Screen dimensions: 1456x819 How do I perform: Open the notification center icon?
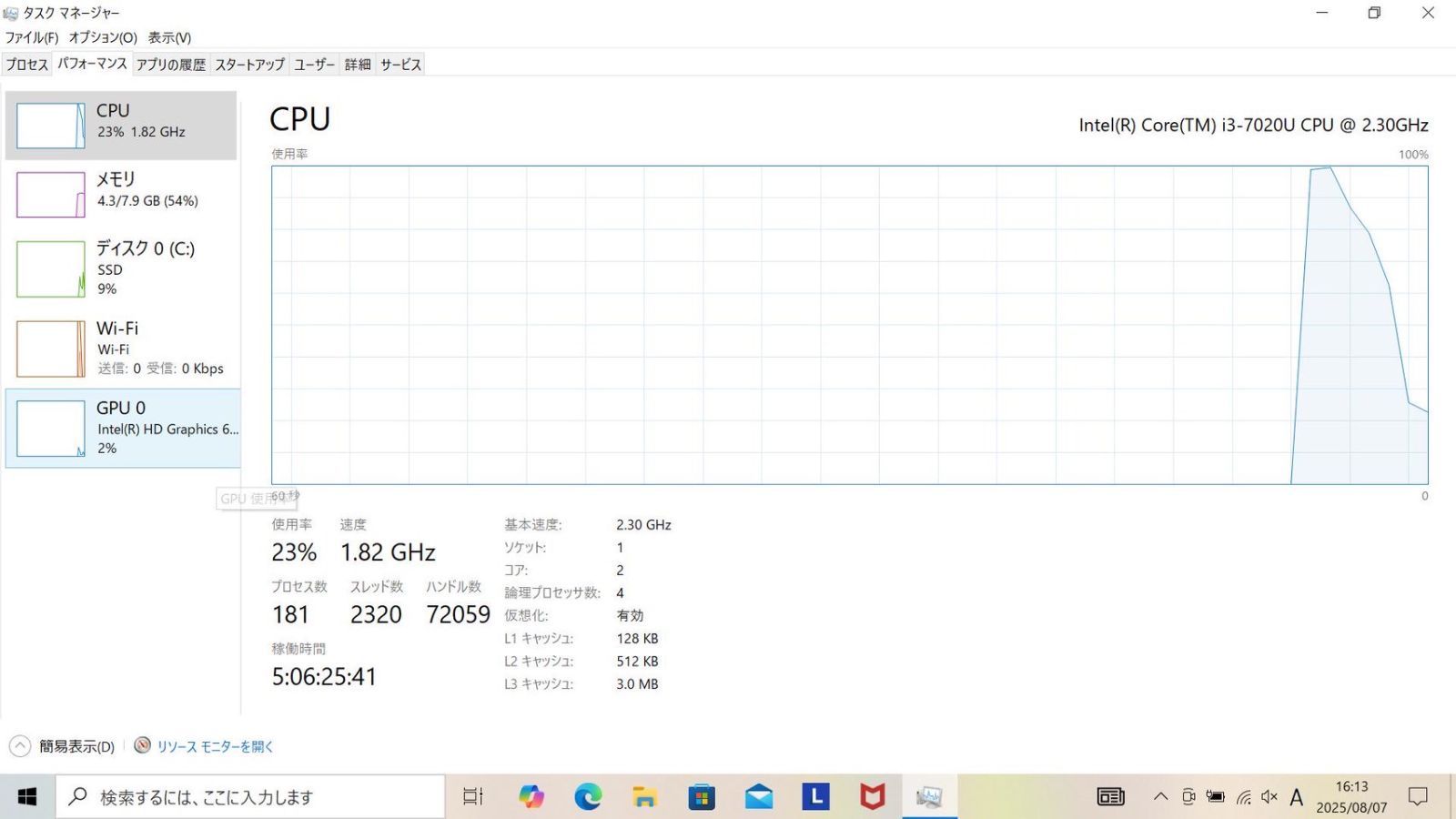click(x=1418, y=797)
